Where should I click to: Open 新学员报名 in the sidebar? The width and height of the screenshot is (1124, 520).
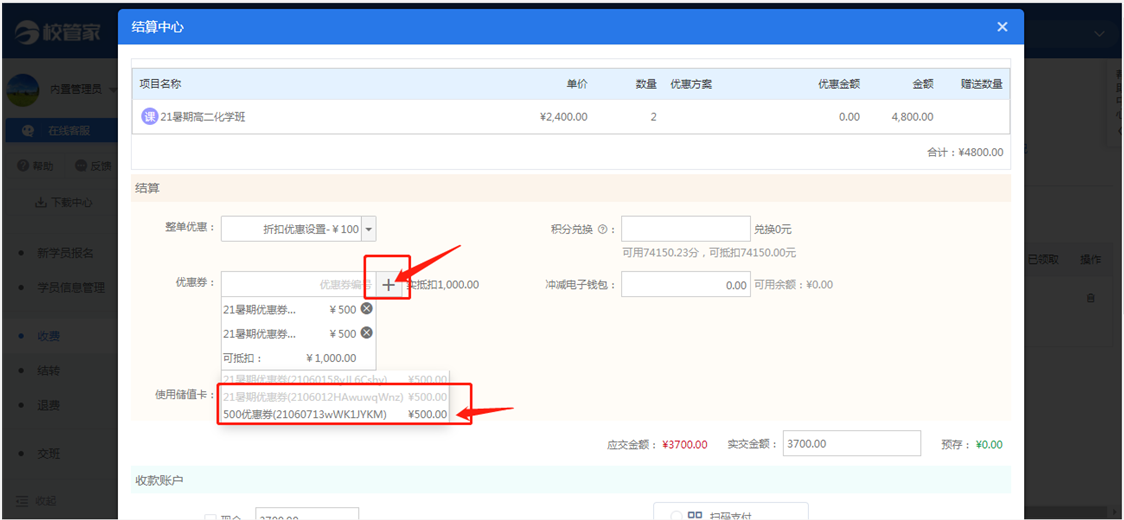pos(65,253)
